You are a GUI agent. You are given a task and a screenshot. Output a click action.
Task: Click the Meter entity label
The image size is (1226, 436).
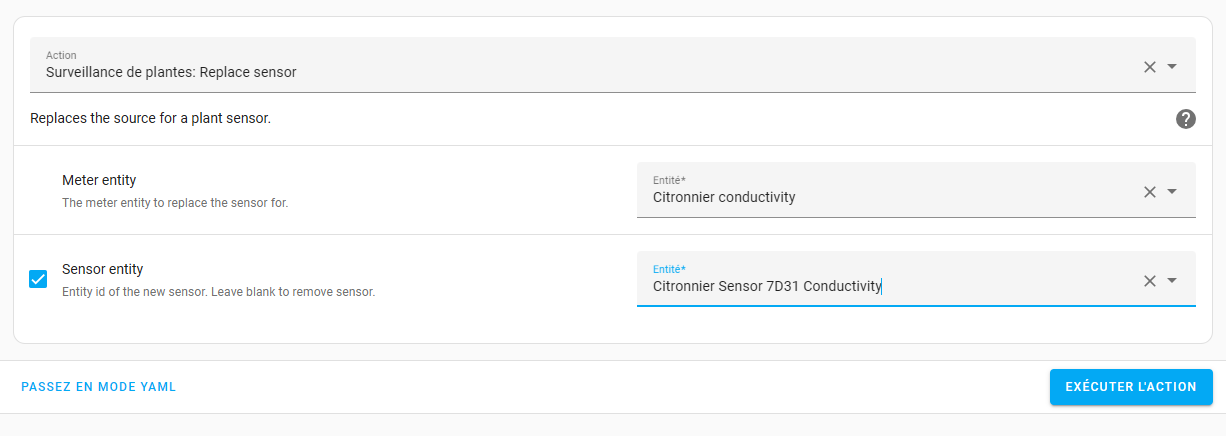click(x=99, y=180)
